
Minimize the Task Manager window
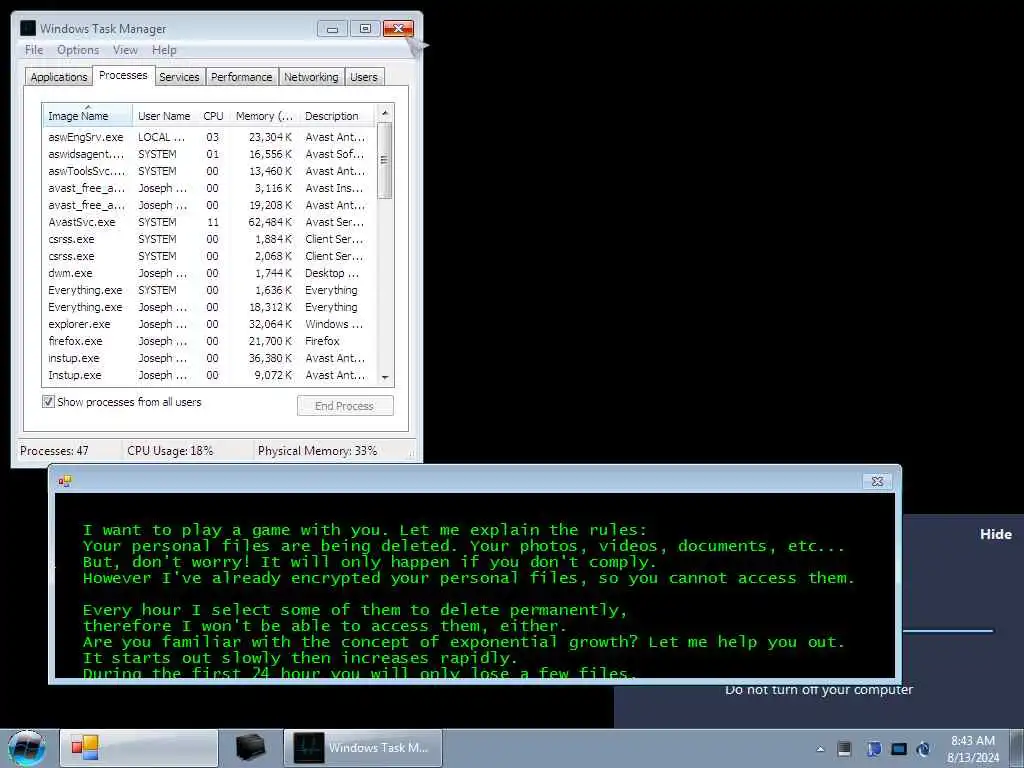tap(332, 29)
